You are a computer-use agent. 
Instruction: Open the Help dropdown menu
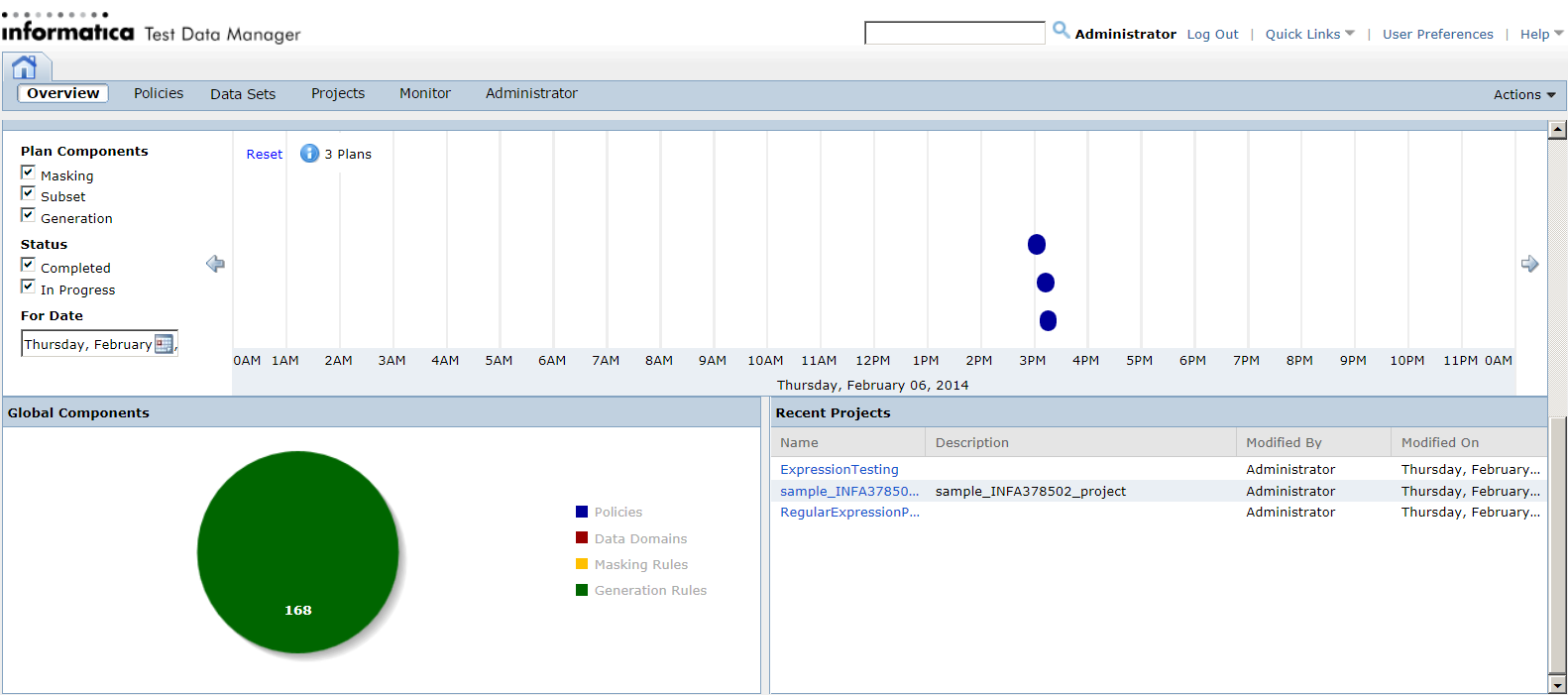(x=1541, y=34)
